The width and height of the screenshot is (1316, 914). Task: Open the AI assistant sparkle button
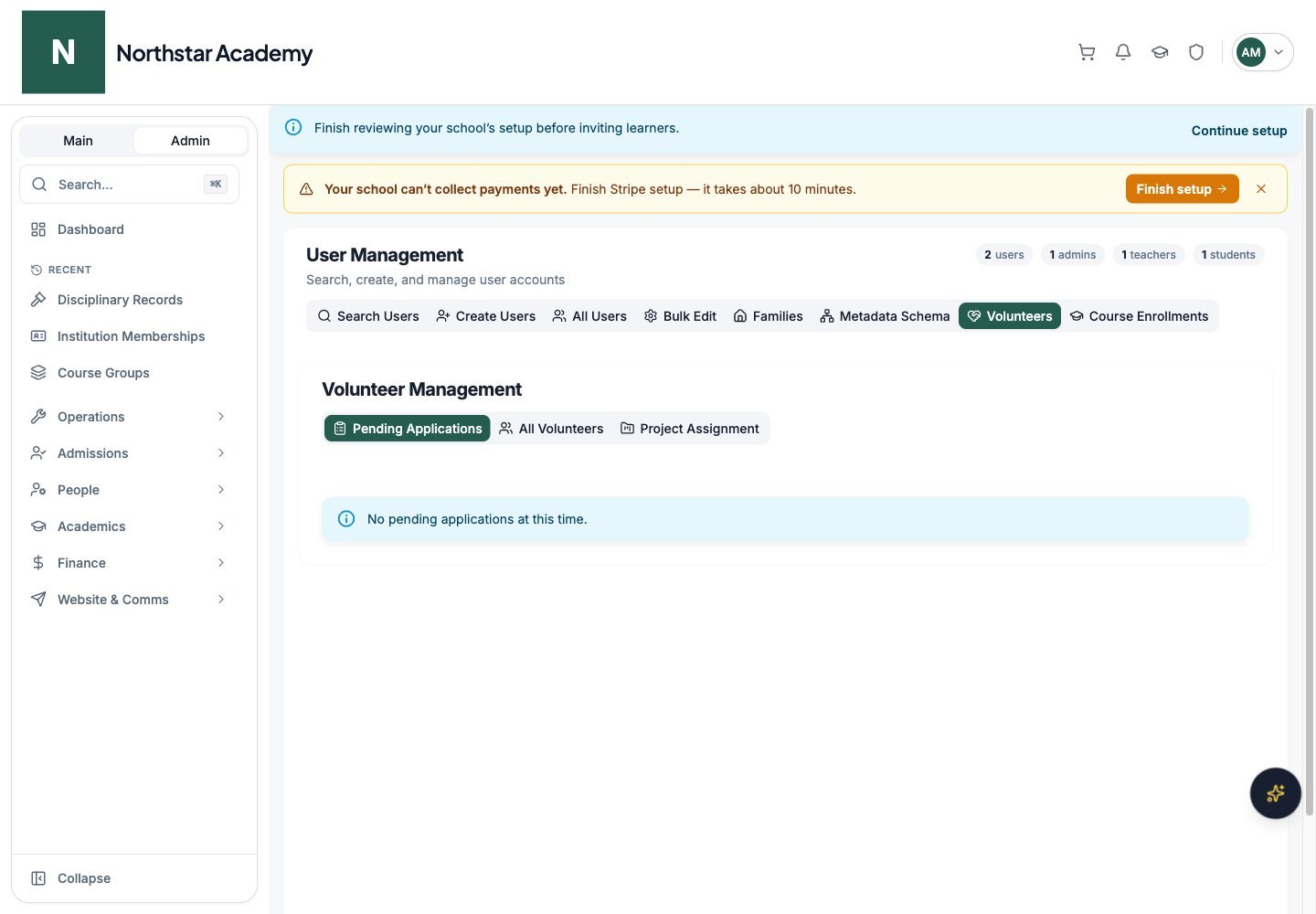coord(1275,792)
